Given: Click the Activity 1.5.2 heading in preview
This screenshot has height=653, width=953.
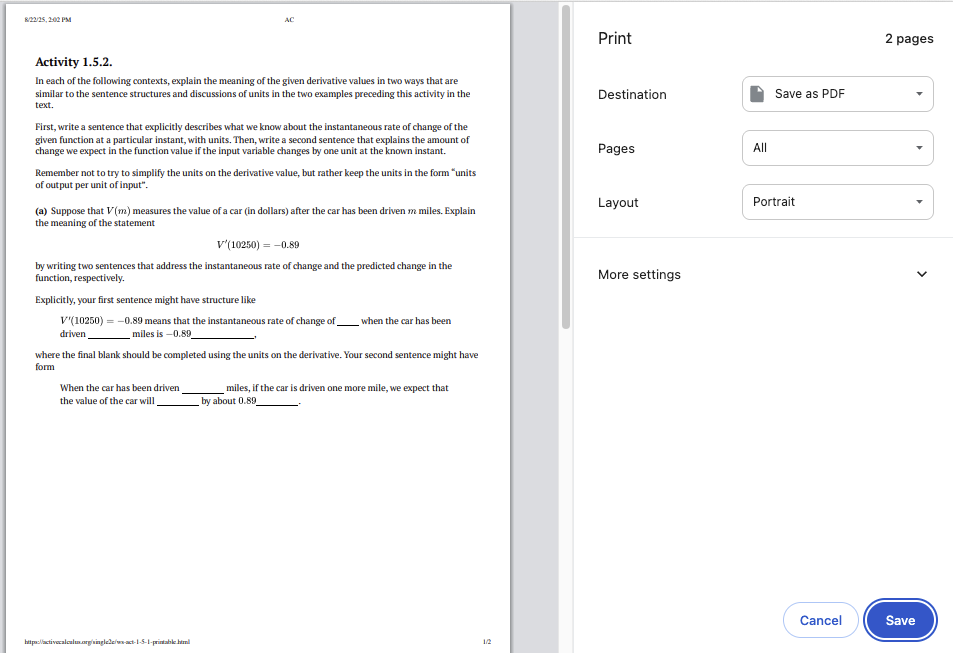Looking at the screenshot, I should [80, 62].
